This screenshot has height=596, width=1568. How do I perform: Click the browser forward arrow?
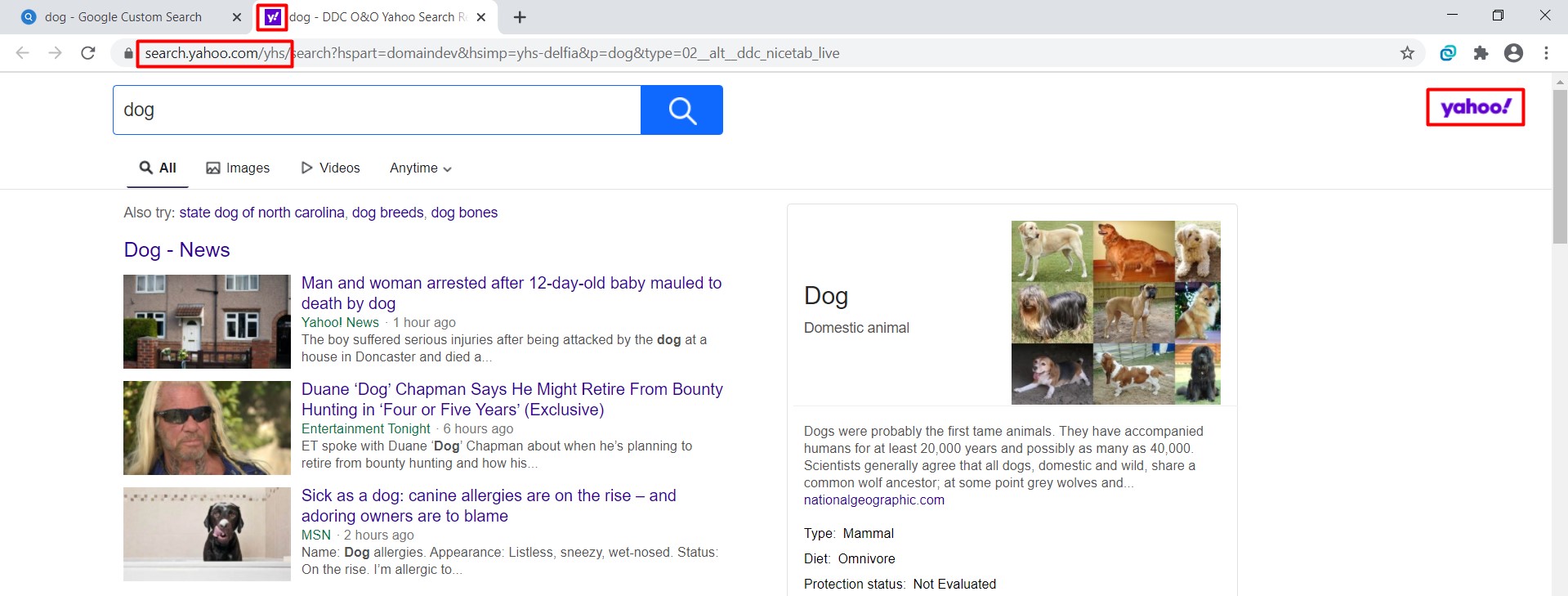point(55,53)
